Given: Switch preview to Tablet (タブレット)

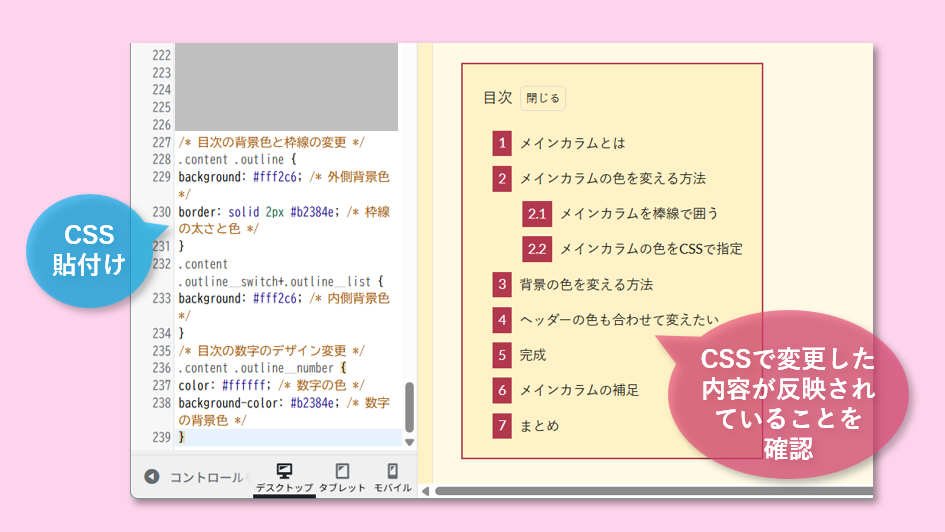Looking at the screenshot, I should click(342, 478).
